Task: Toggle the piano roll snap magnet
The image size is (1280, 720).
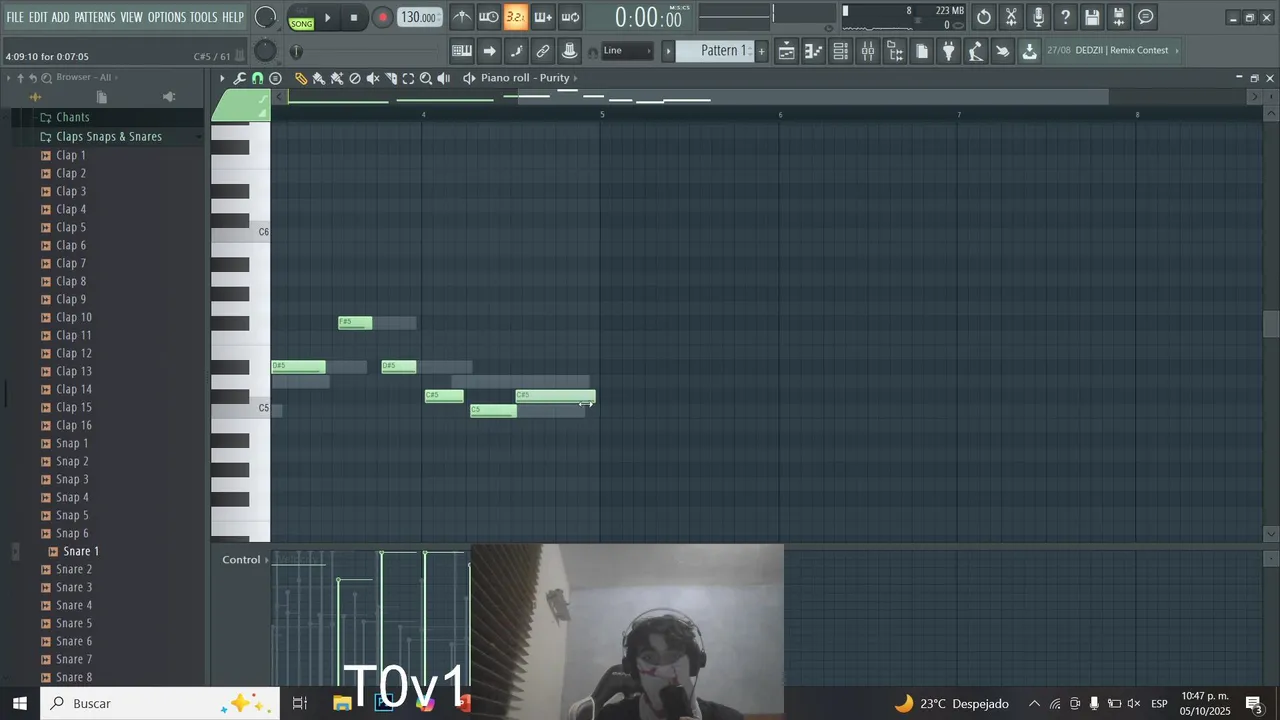Action: click(x=257, y=78)
